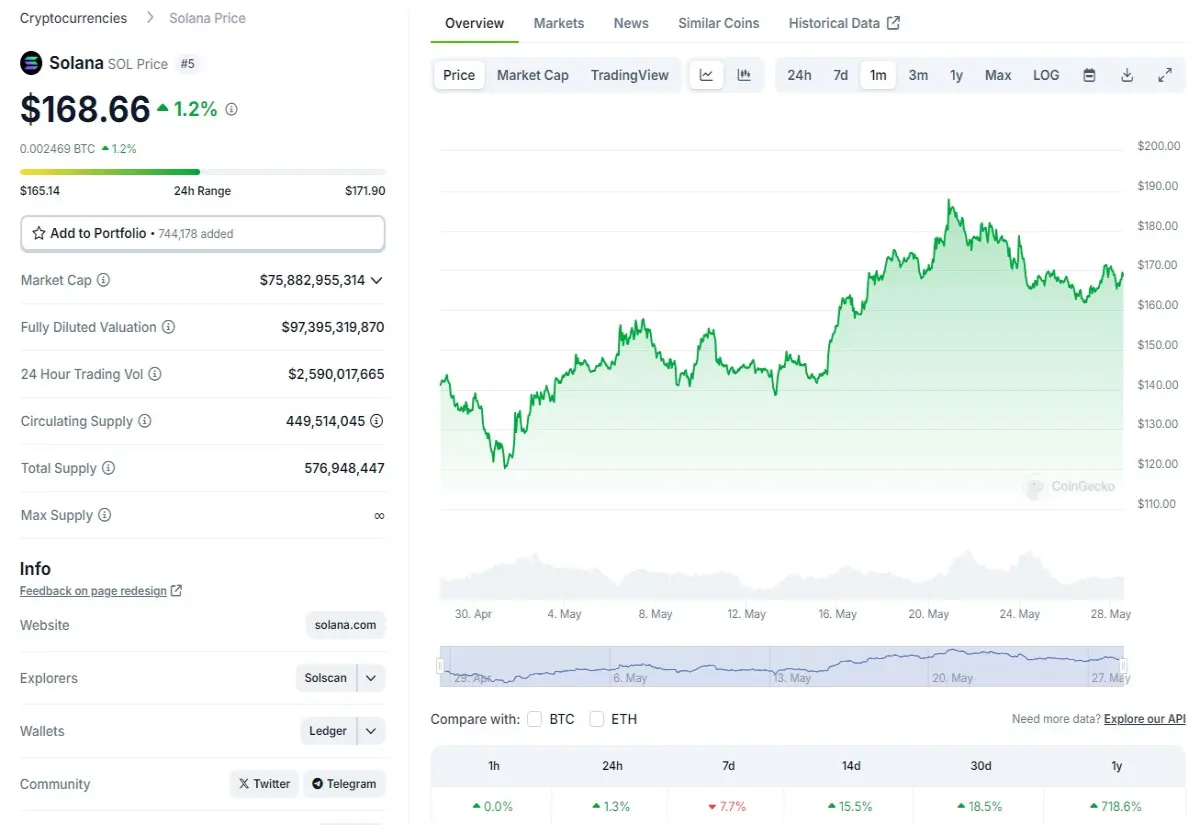Screen dimensions: 1200x825
Task: Show Fully Diluted Valuation info icon
Action: (168, 327)
